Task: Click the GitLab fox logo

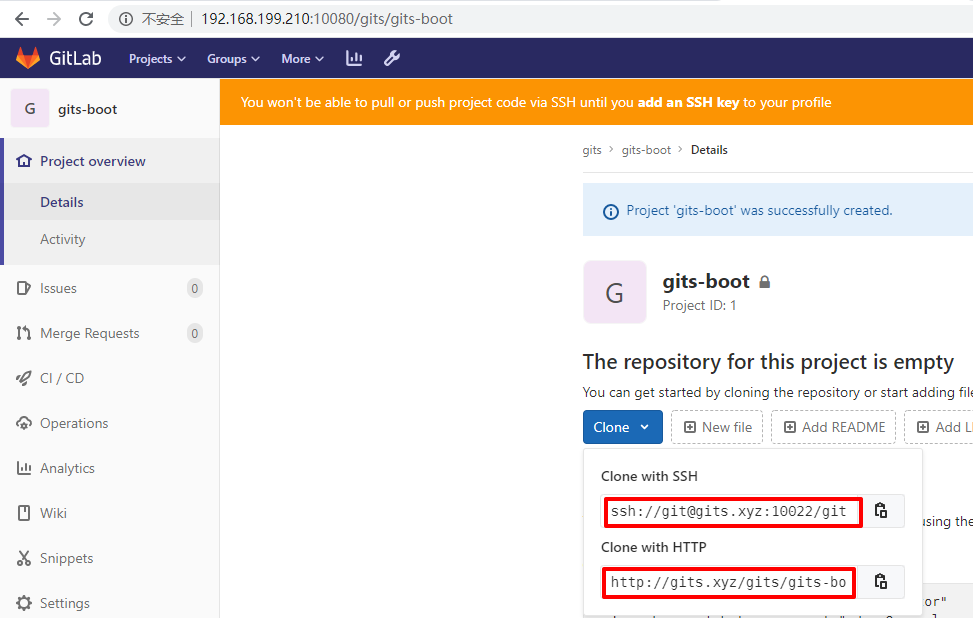Action: (27, 58)
